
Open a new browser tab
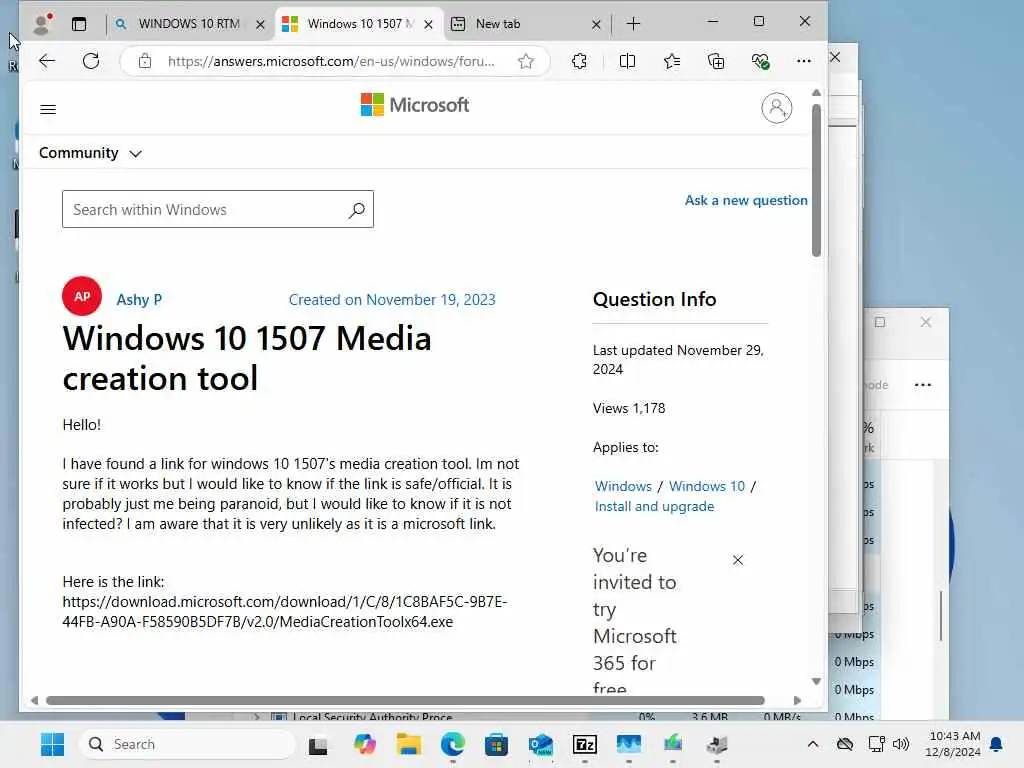point(633,24)
